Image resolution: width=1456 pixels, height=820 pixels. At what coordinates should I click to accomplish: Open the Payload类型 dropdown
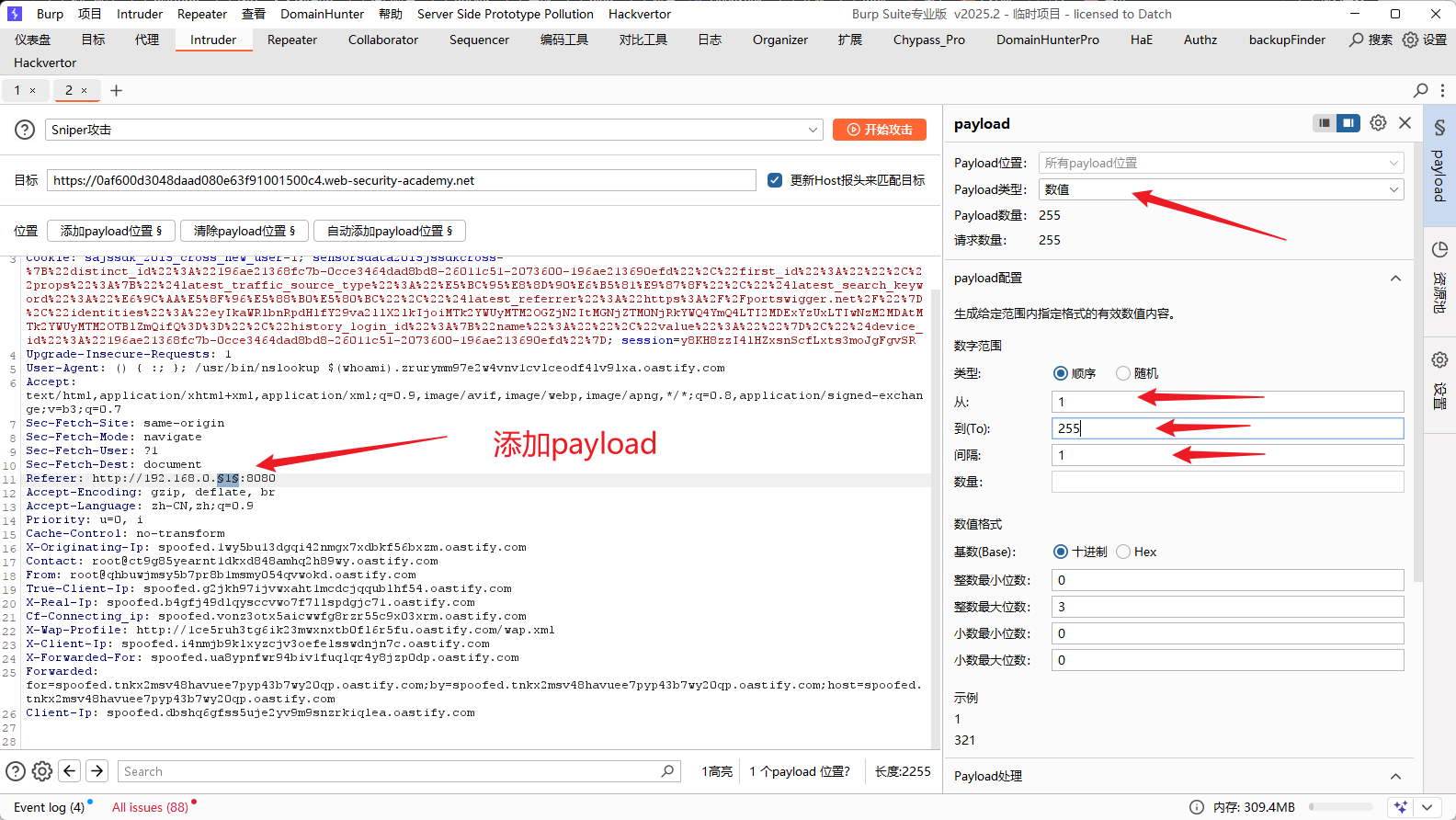pos(1222,189)
